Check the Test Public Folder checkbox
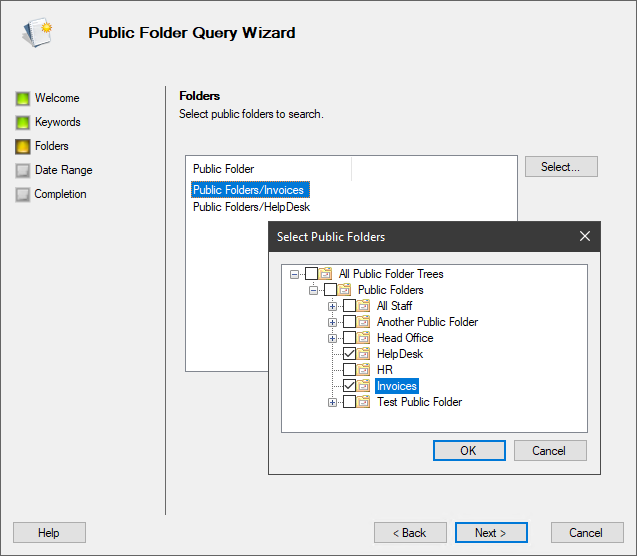 pyautogui.click(x=349, y=402)
